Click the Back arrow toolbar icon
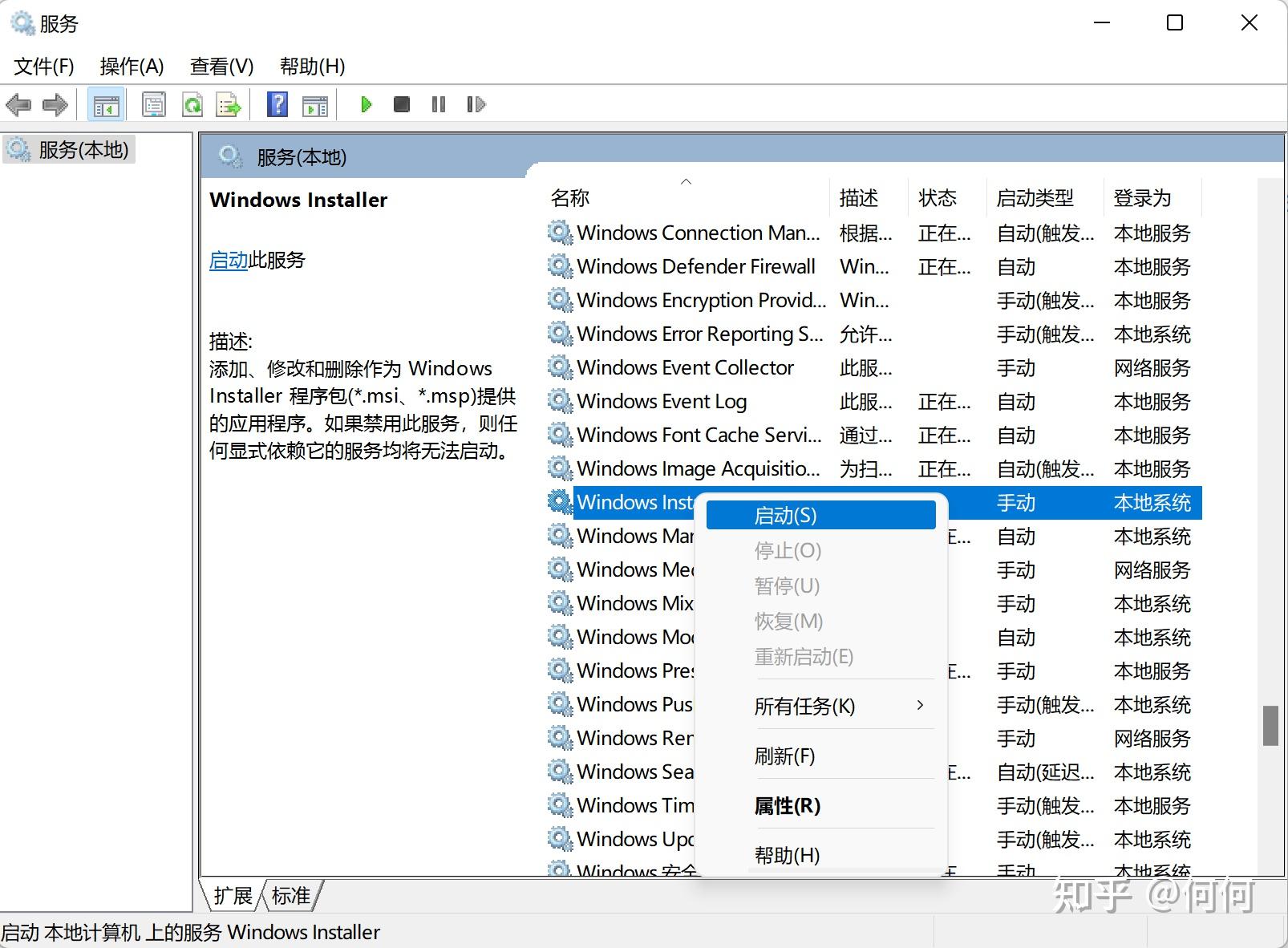This screenshot has width=1288, height=948. coord(18,104)
